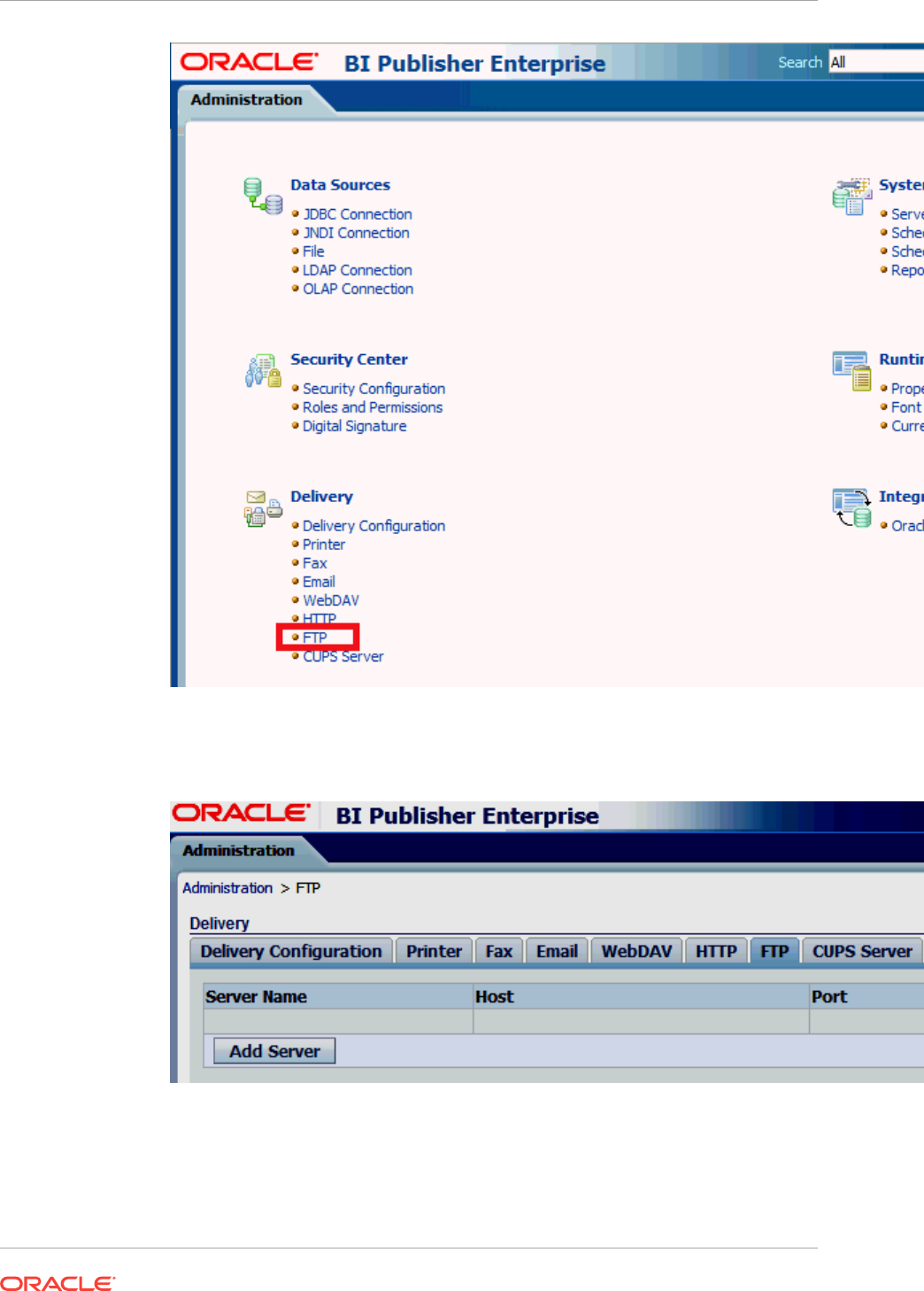Select the Administration tab in the top screenshot
924x1291 pixels.
coord(247,100)
